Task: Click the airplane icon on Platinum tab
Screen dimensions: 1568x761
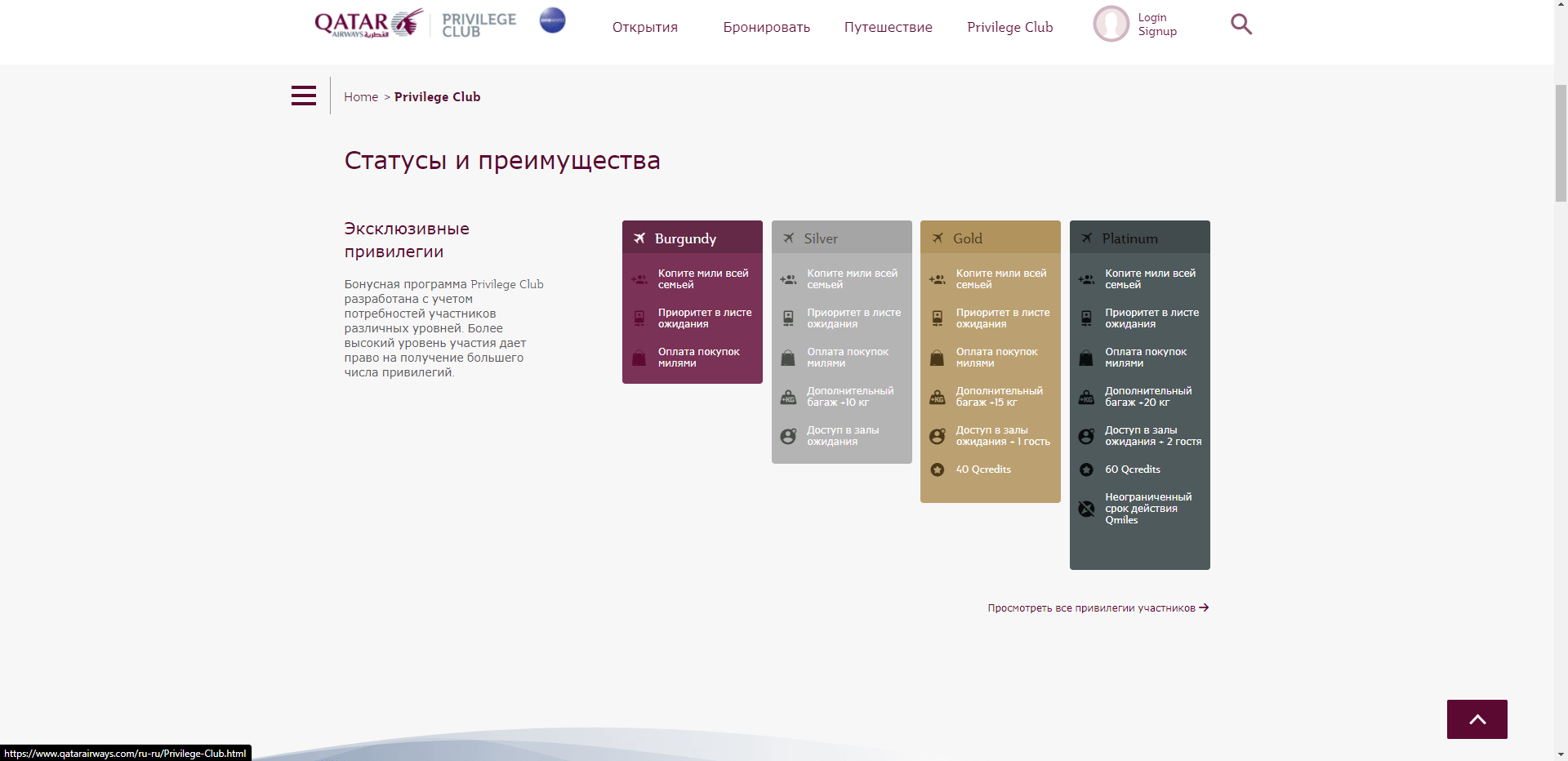Action: [1087, 238]
